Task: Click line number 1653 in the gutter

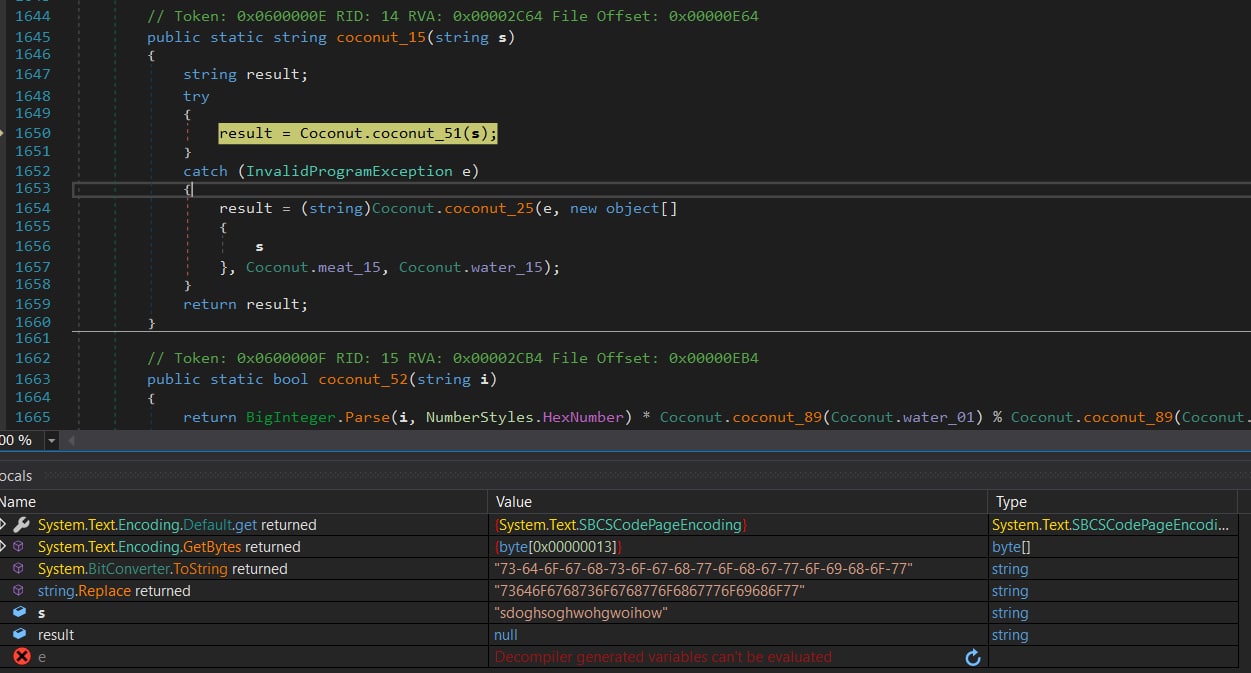Action: pyautogui.click(x=32, y=189)
